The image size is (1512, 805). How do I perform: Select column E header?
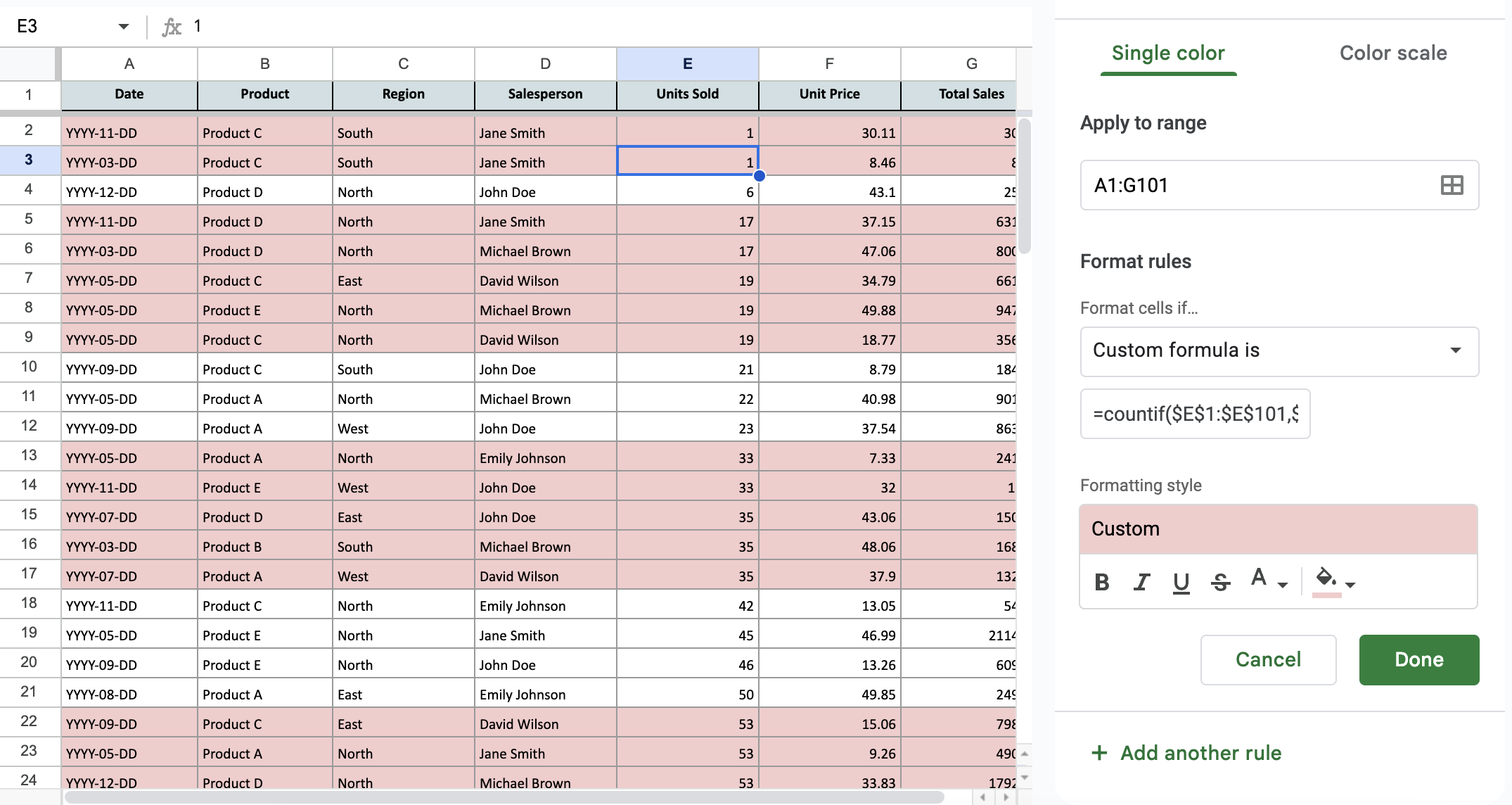pos(687,64)
